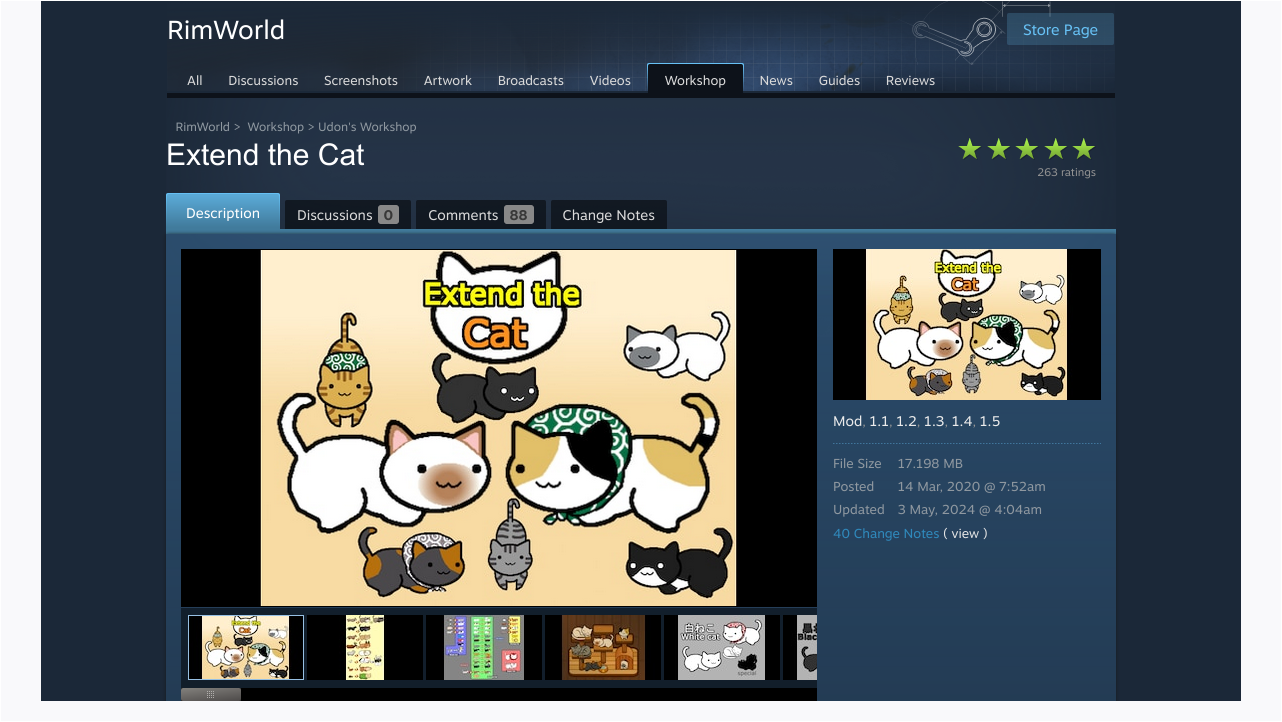
Task: Select the Guides tab
Action: (x=839, y=80)
